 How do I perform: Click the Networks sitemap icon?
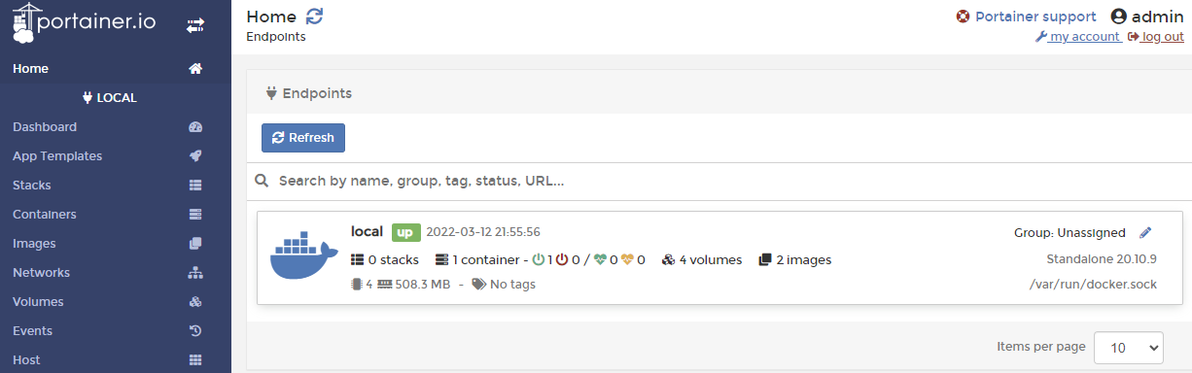click(195, 273)
